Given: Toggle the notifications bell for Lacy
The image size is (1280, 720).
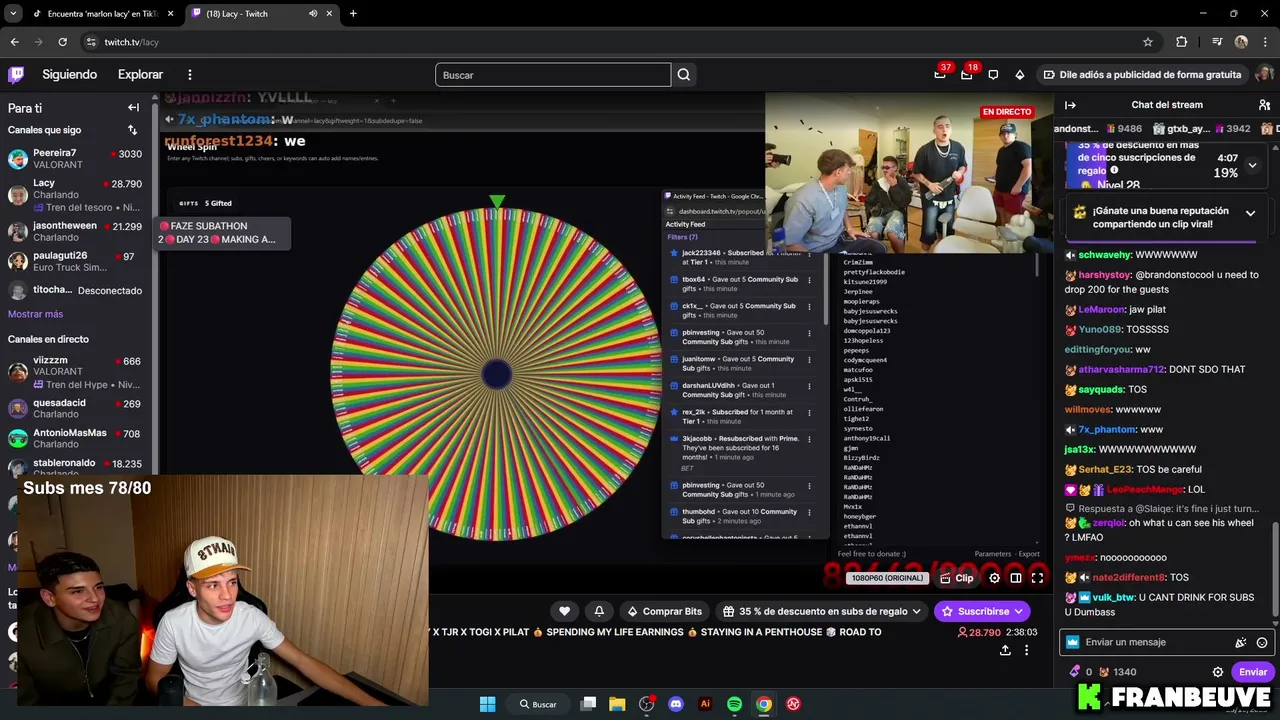Looking at the screenshot, I should click(599, 611).
